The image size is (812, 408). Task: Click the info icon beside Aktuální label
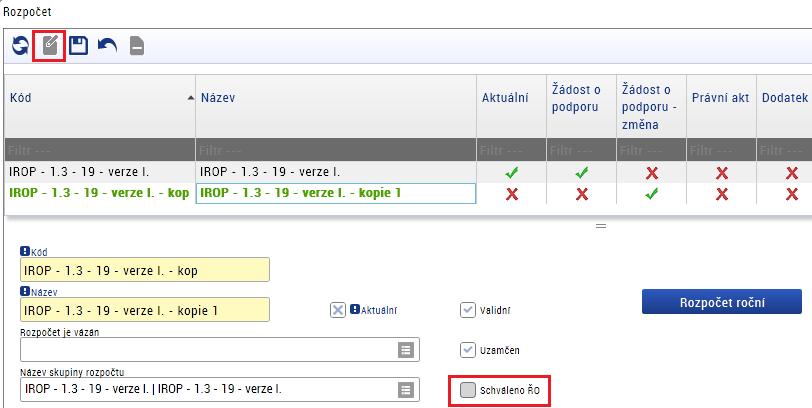coord(355,310)
